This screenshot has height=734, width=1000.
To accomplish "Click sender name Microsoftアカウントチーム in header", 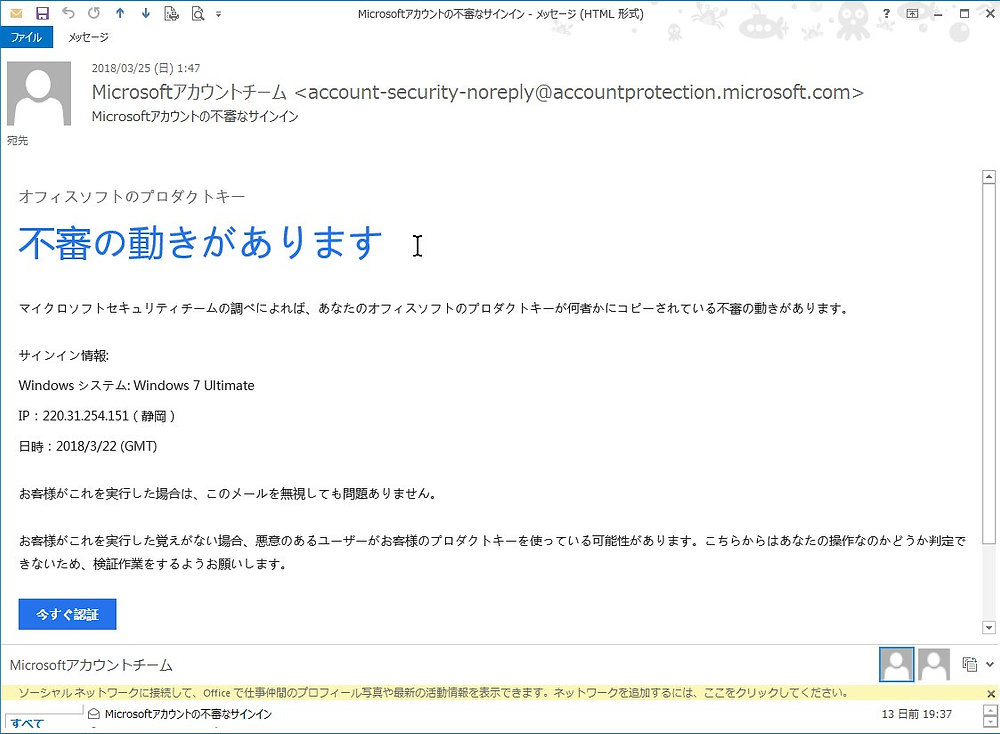I will click(x=189, y=92).
